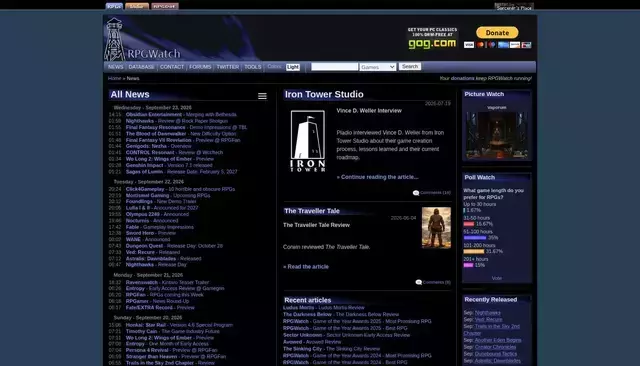The width and height of the screenshot is (640, 366).
Task: Open Genigods: Nezha overview news
Action: tap(158, 146)
